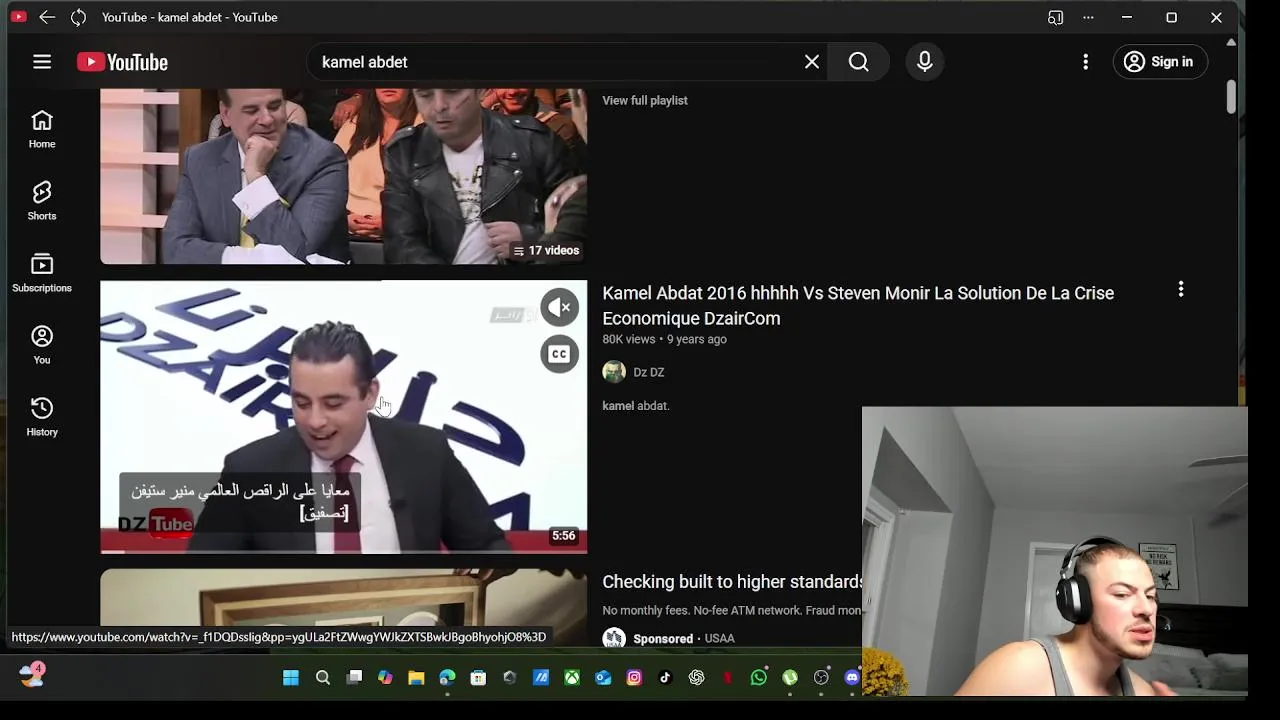Open the Dz DZ channel name
The height and width of the screenshot is (720, 1280).
pos(648,372)
